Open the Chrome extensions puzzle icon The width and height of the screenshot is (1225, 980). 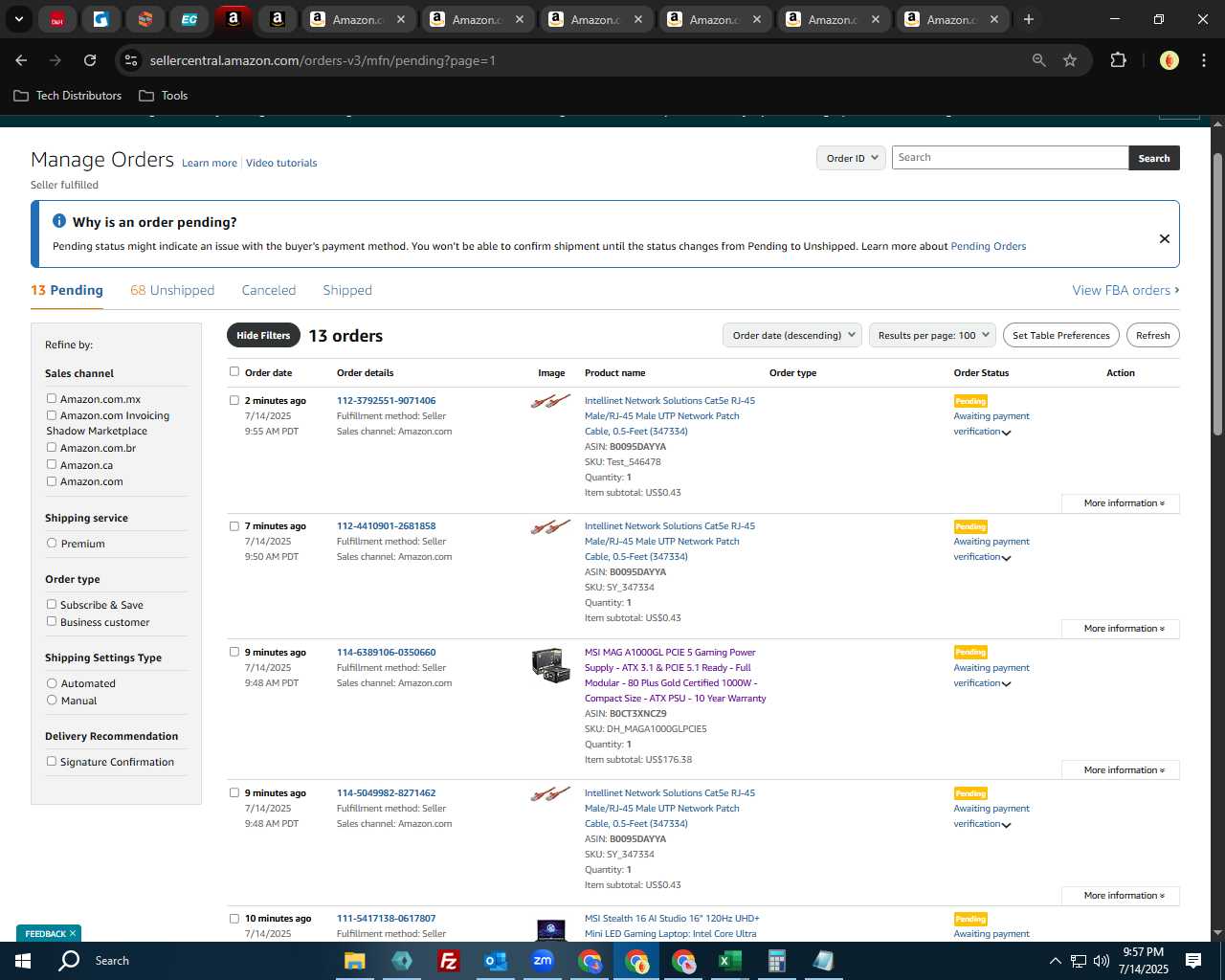click(x=1118, y=60)
